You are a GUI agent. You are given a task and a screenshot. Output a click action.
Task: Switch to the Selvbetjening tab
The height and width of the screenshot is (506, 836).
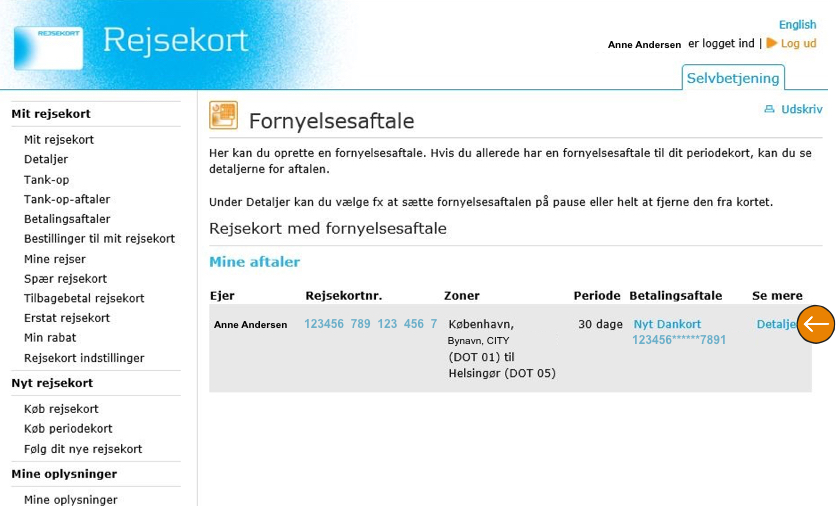pos(733,78)
